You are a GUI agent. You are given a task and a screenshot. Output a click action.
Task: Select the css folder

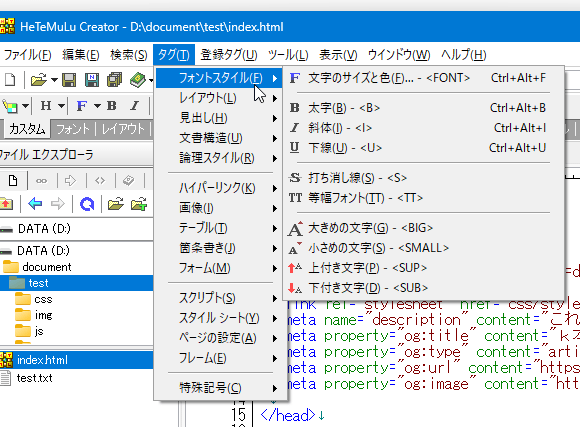(x=43, y=299)
